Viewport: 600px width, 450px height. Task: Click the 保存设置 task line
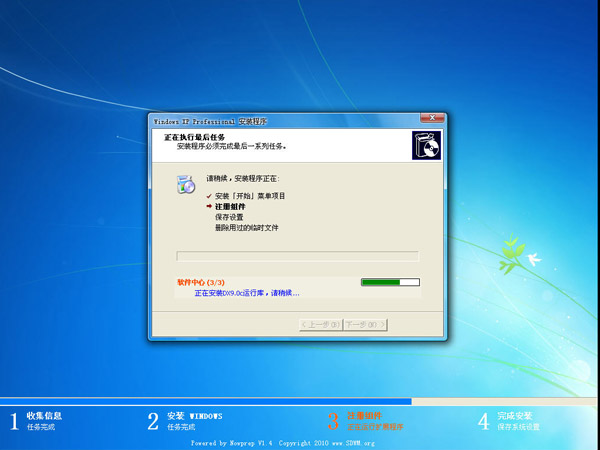coord(229,217)
